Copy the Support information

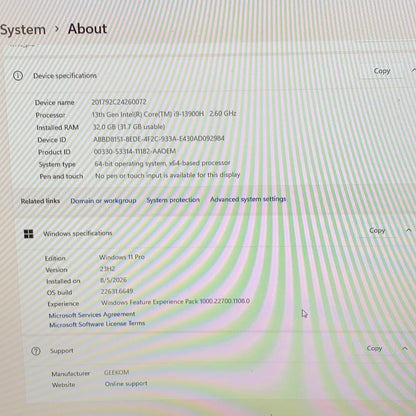coord(374,348)
